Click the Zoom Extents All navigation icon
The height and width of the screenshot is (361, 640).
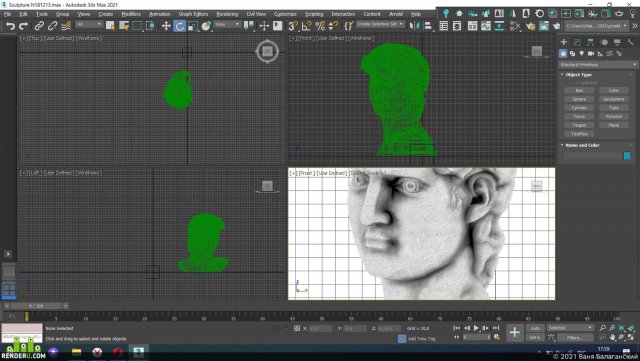[x=631, y=328]
